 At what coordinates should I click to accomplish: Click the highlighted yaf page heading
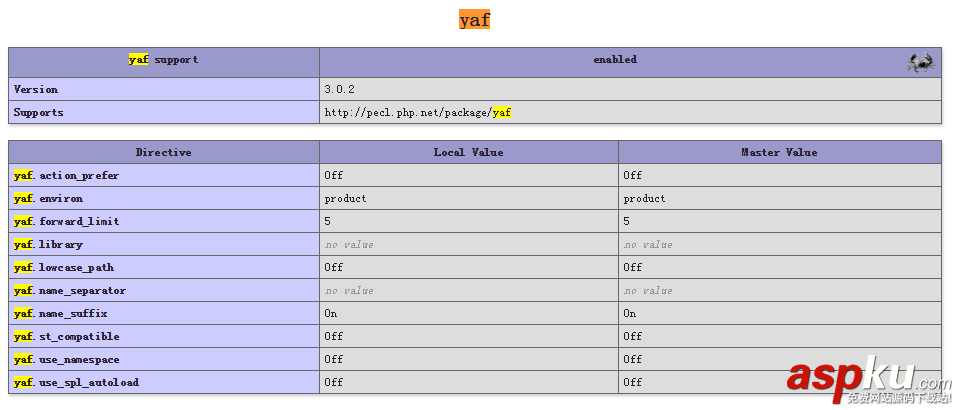point(475,19)
